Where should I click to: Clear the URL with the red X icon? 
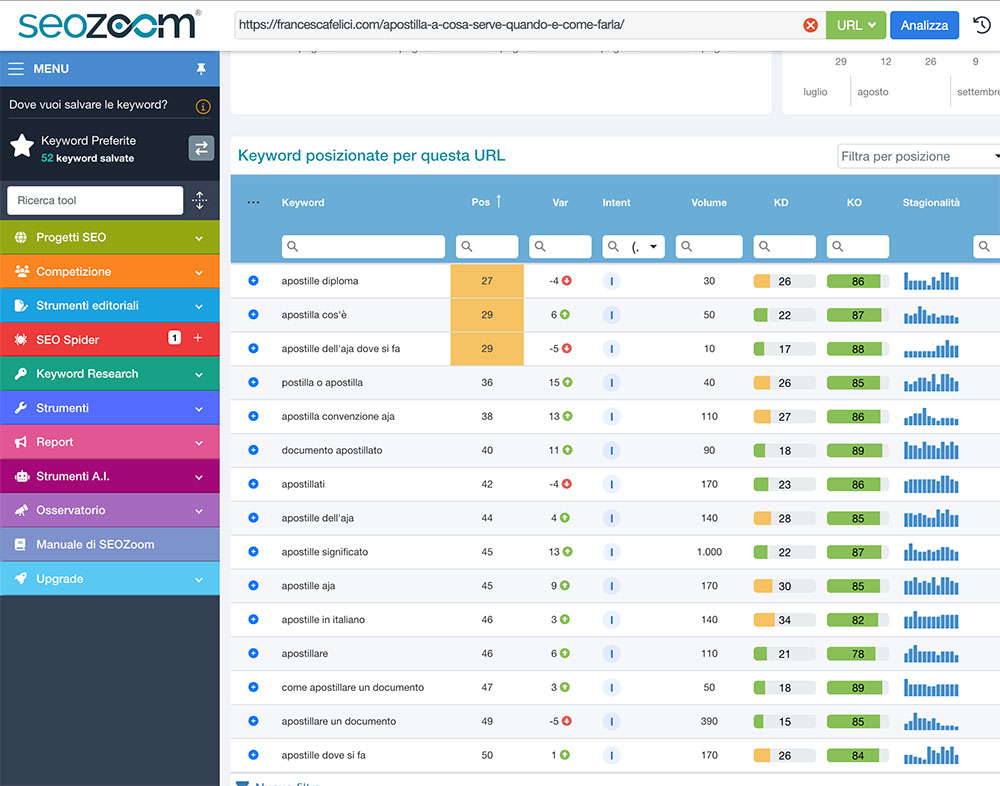[810, 25]
